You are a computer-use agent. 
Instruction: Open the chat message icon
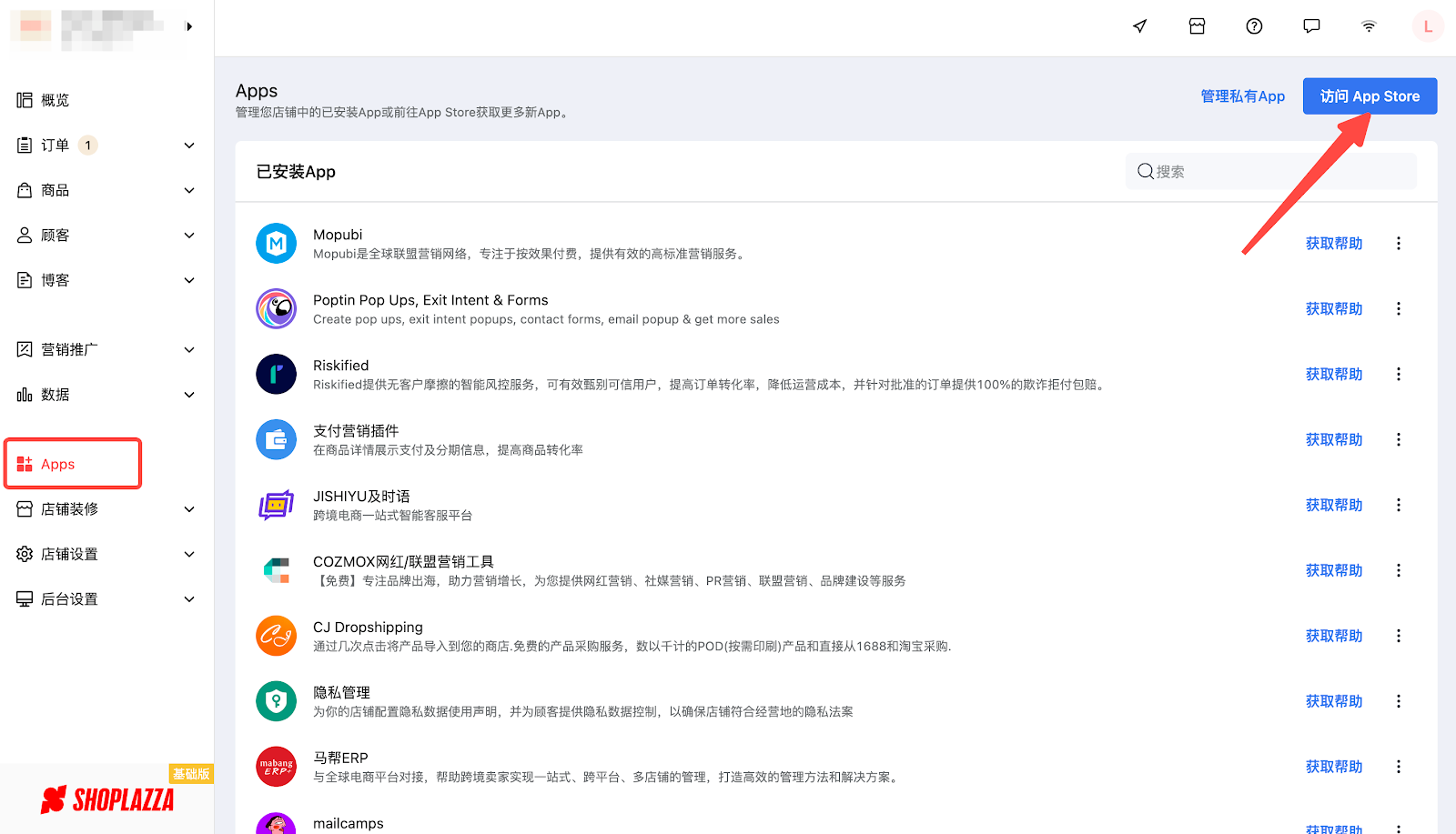tap(1311, 26)
